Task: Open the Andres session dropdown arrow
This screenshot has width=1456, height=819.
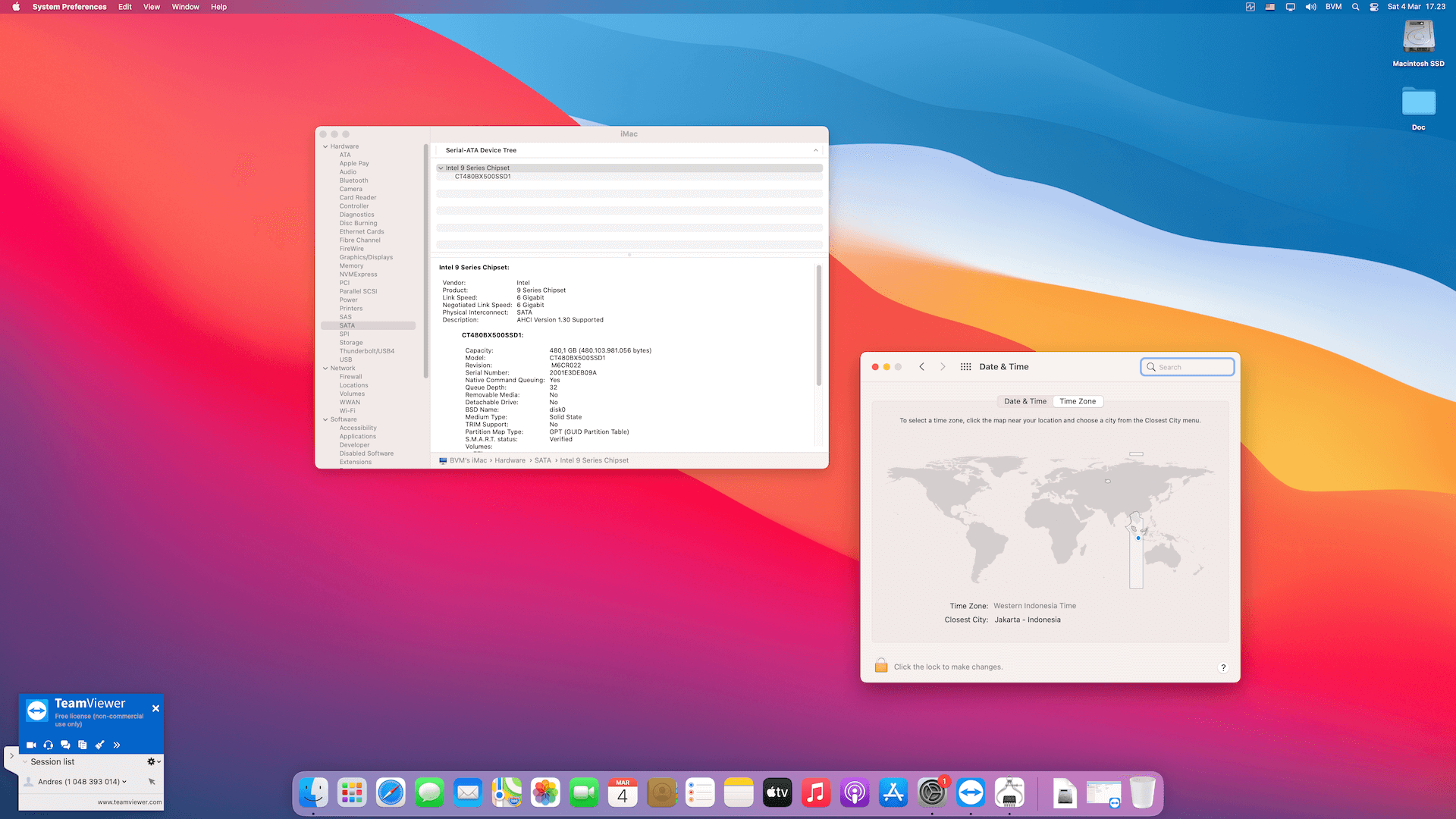Action: [124, 782]
